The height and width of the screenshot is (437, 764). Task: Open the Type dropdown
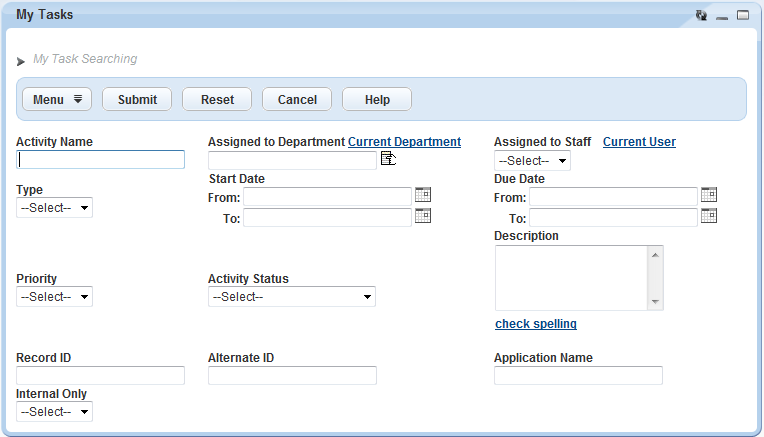[x=55, y=208]
